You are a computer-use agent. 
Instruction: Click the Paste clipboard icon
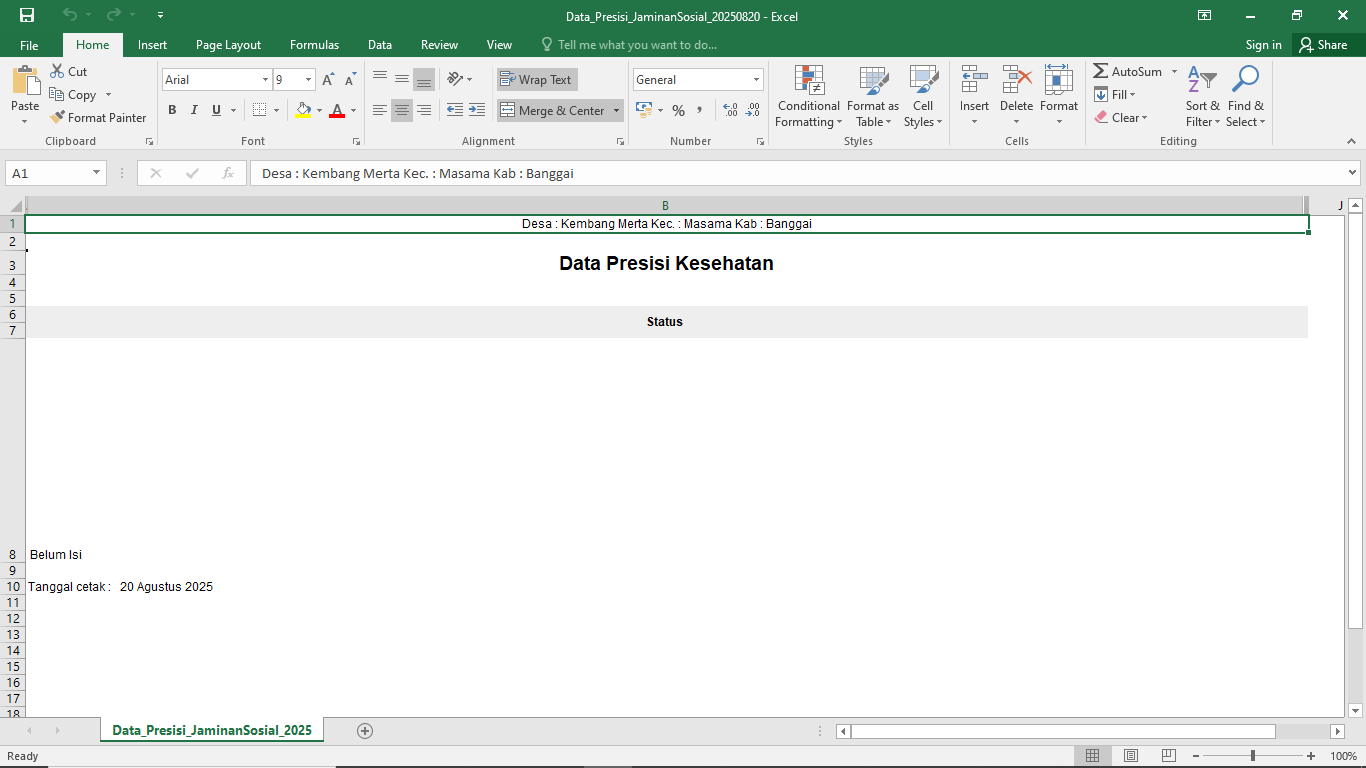25,81
